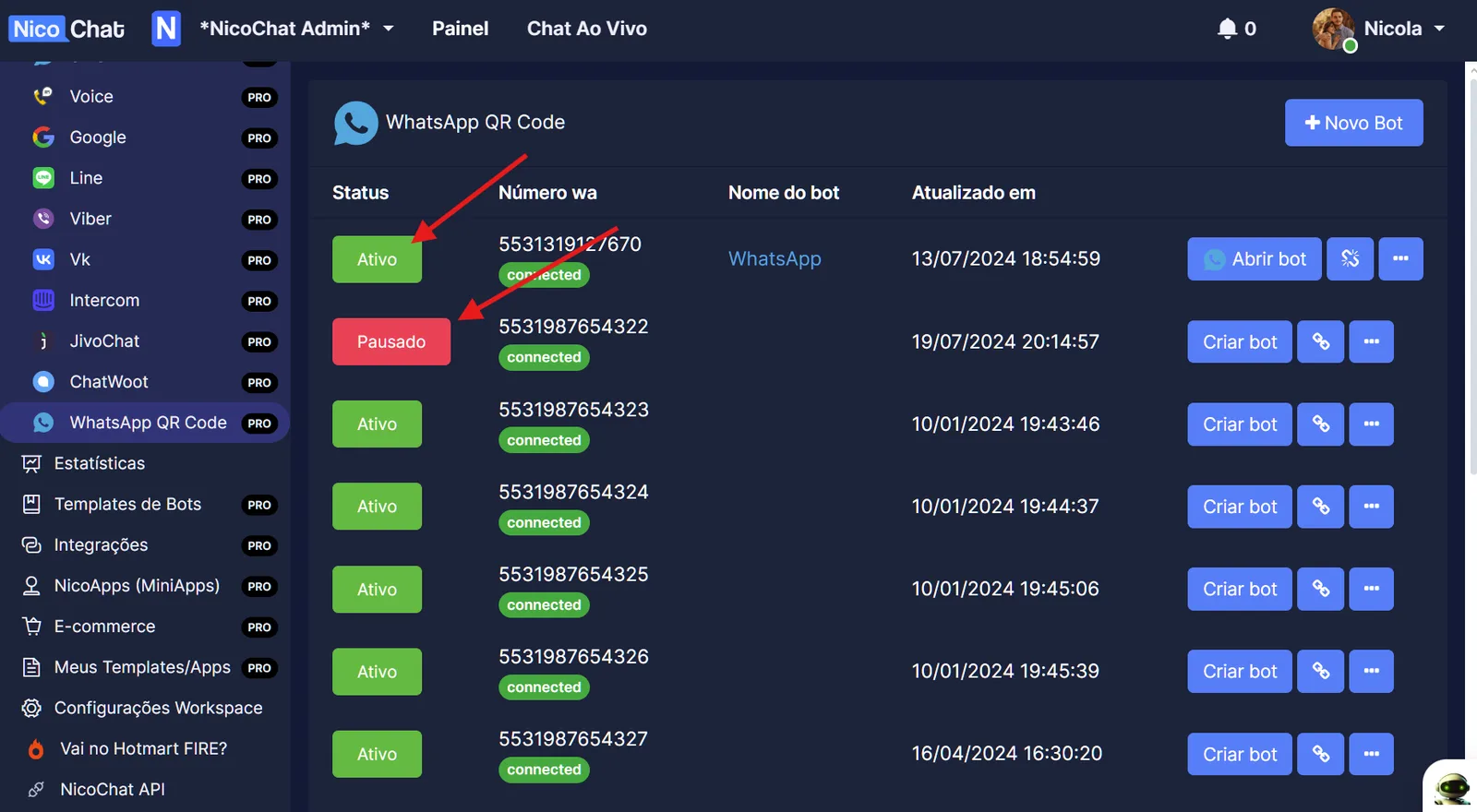Click the E-commerce cart icon

[31, 627]
